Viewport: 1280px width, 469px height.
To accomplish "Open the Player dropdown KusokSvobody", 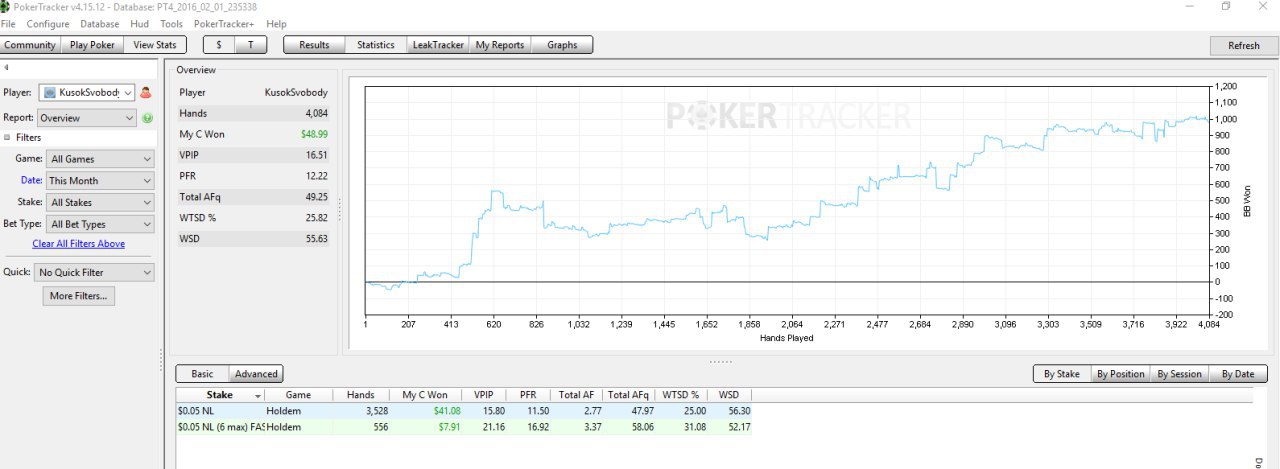I will tap(86, 92).
